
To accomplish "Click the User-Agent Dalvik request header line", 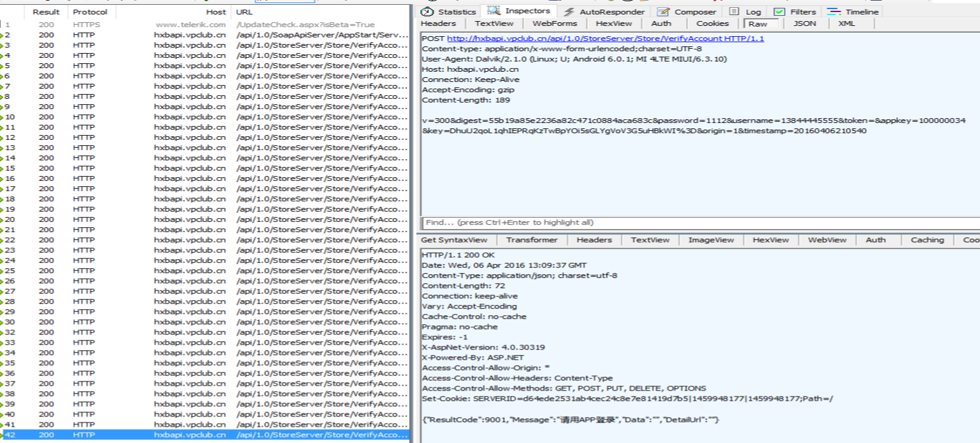I will 574,59.
